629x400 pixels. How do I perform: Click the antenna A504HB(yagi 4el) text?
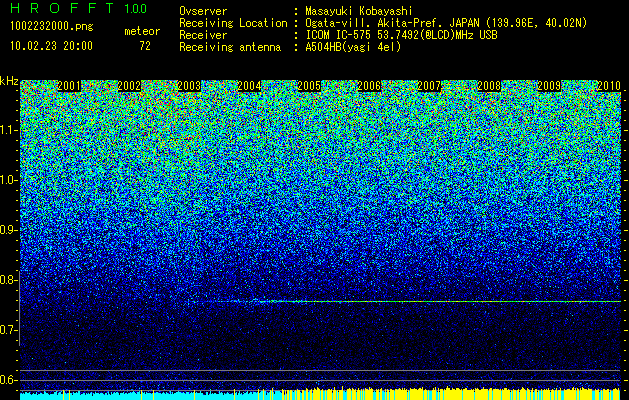point(353,47)
